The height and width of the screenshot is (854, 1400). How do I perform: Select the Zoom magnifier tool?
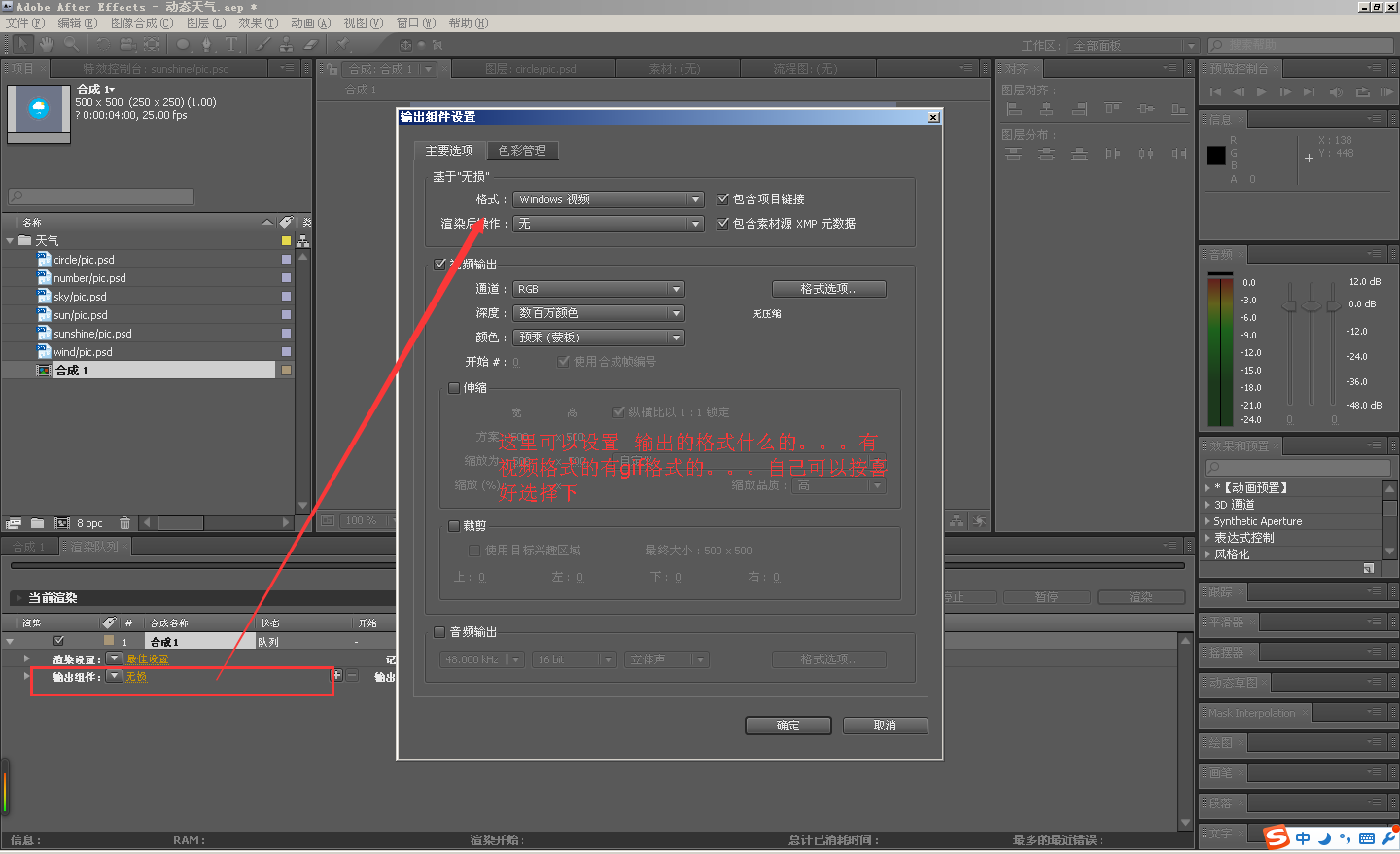(x=71, y=44)
